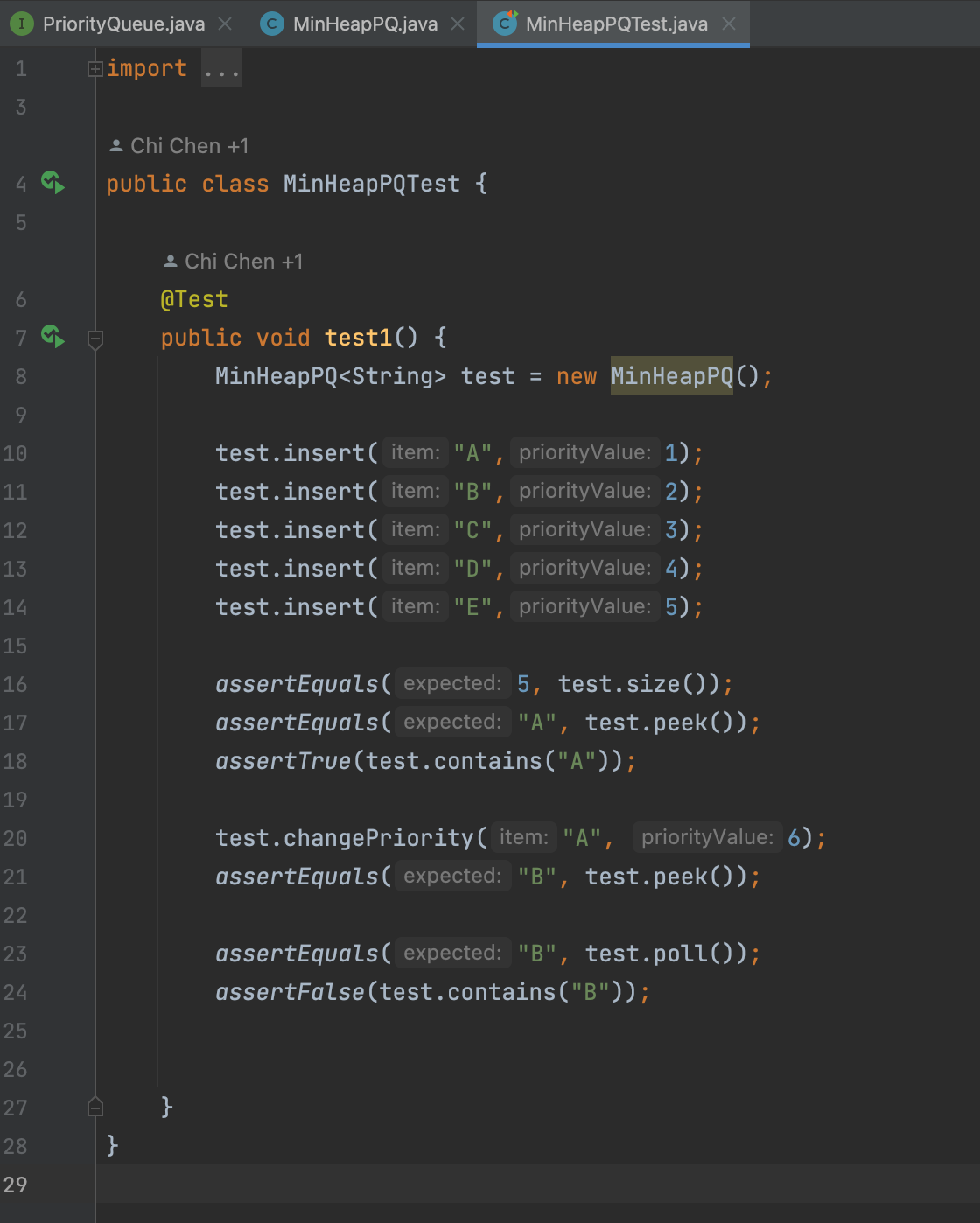Screen dimensions: 980x1223
Task: Close the MinHeapPQTest.java tab
Action: coord(728,24)
